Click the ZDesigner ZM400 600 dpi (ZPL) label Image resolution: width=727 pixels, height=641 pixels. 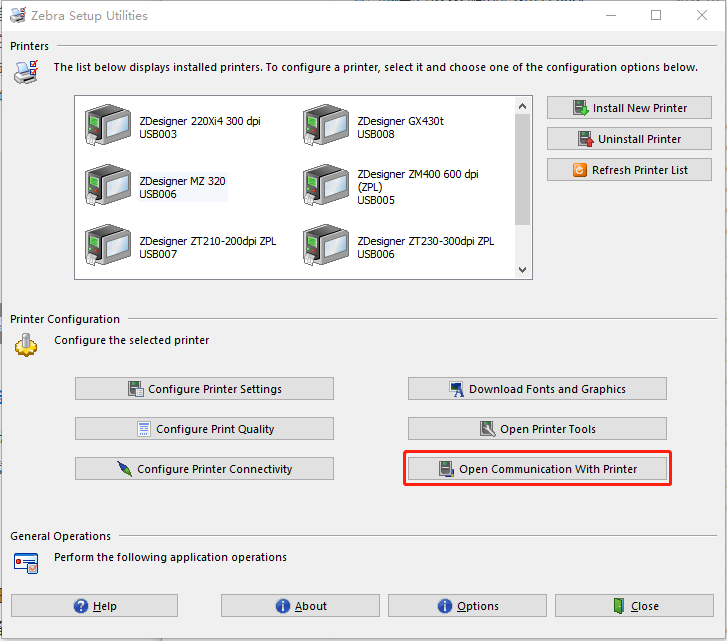[418, 187]
